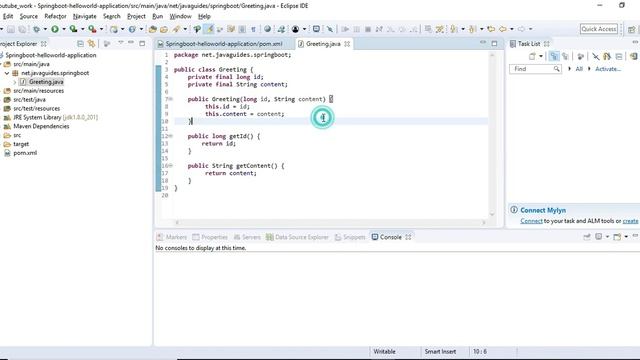This screenshot has height=360, width=640.
Task: Click the Back navigation arrow icon
Action: 503,29
